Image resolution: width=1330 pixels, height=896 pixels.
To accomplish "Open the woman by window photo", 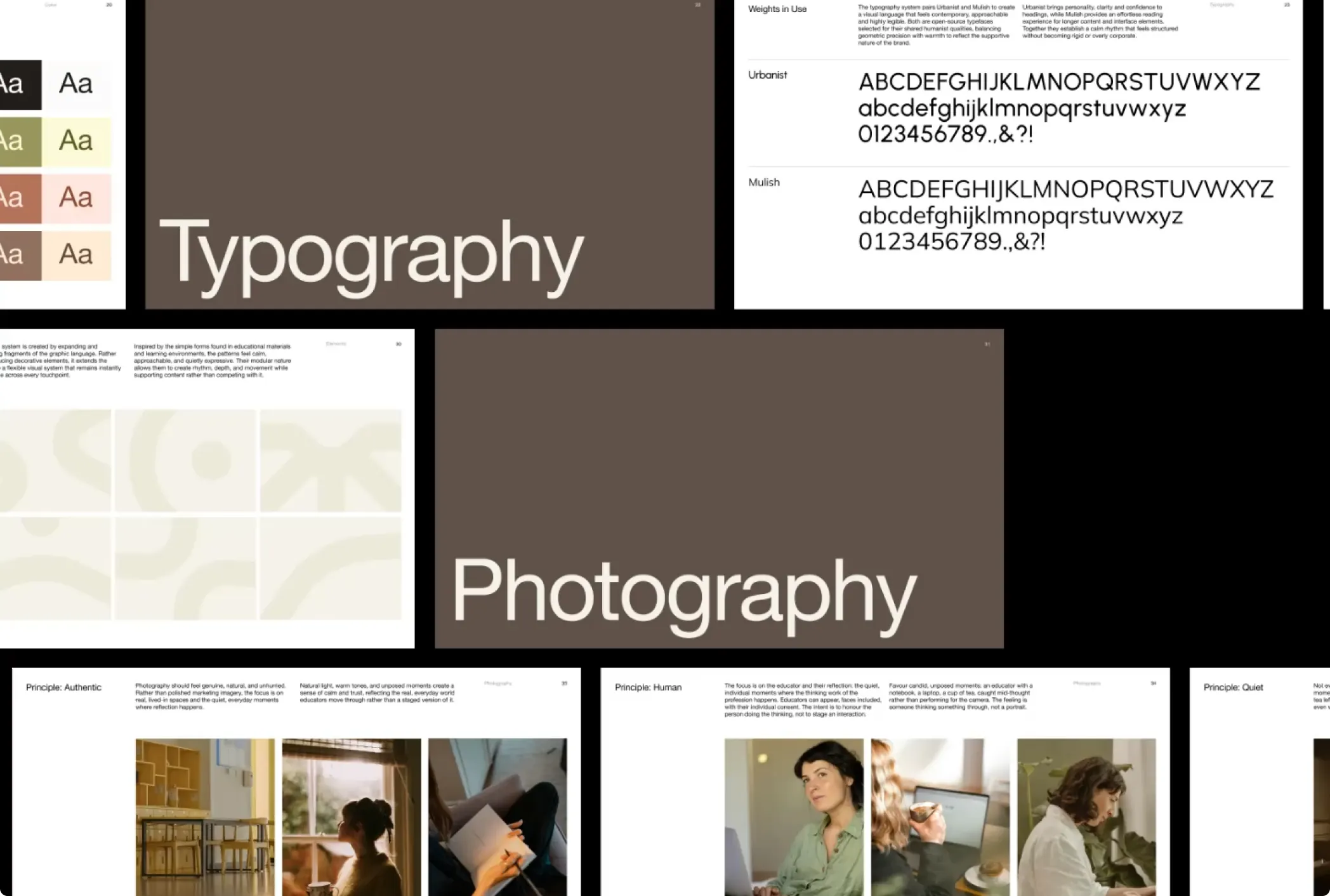I will [x=351, y=817].
